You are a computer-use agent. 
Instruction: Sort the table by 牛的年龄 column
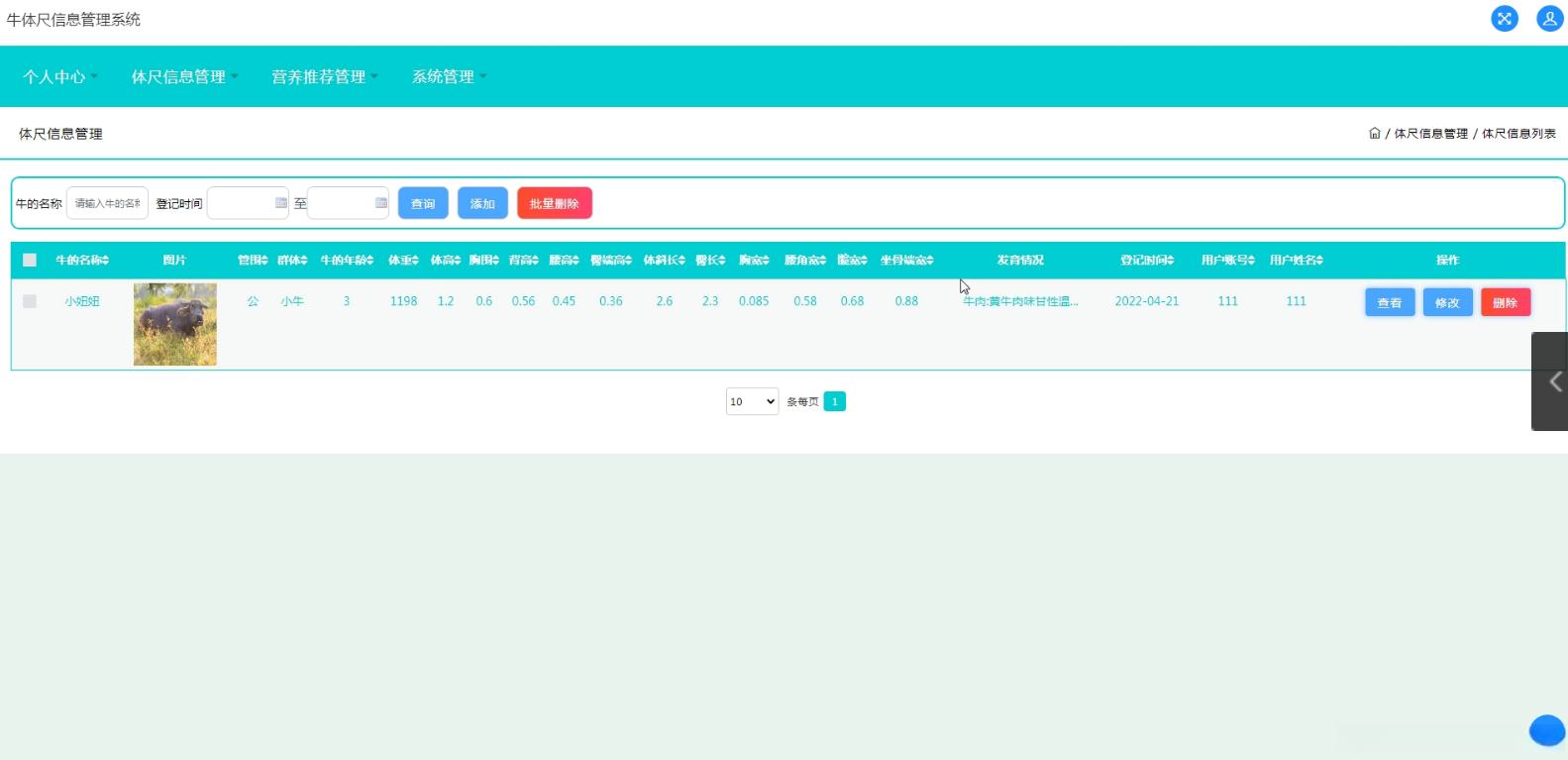[x=347, y=261]
